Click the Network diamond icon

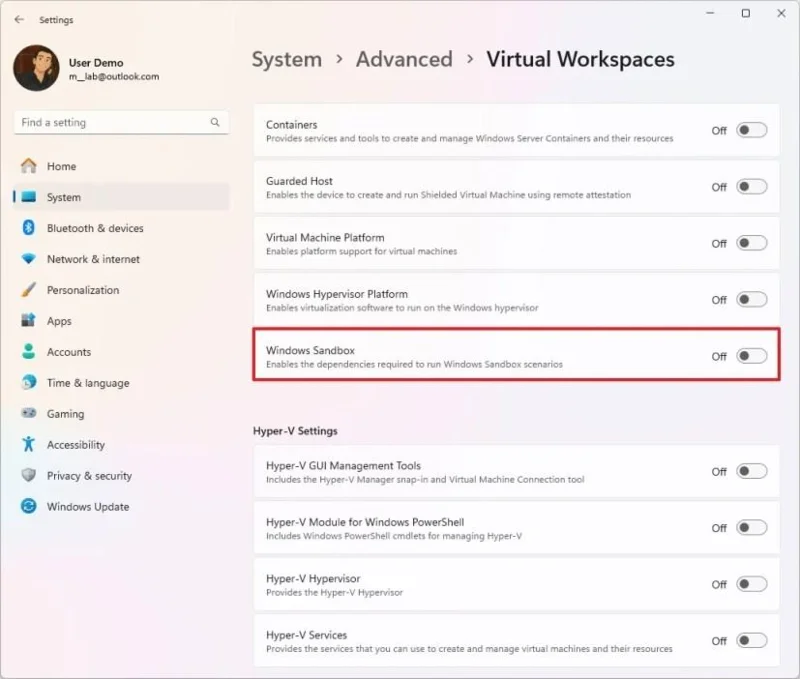29,259
